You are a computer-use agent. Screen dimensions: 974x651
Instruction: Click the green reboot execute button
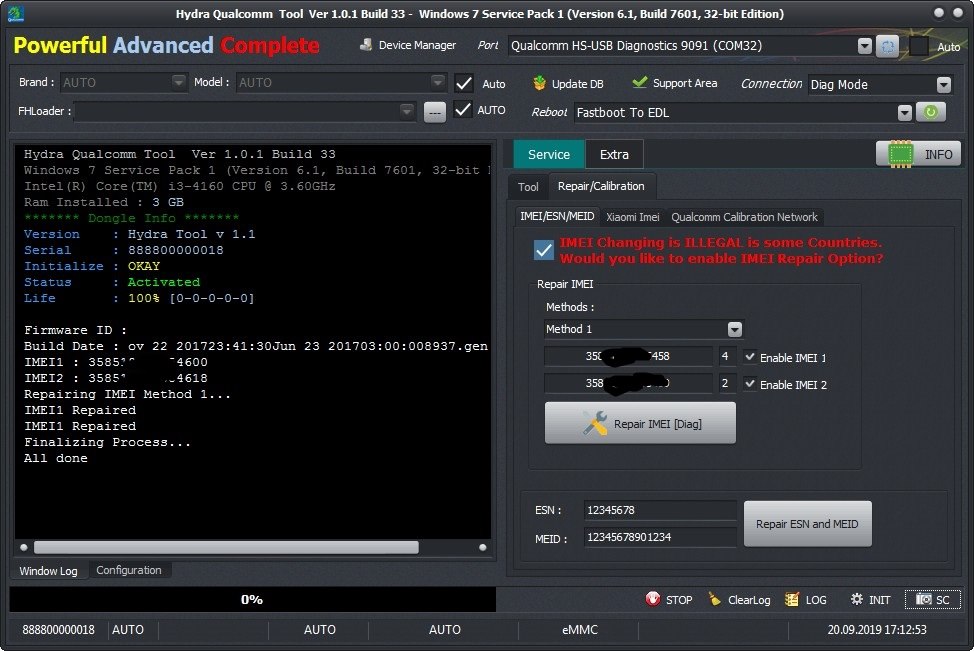click(930, 112)
